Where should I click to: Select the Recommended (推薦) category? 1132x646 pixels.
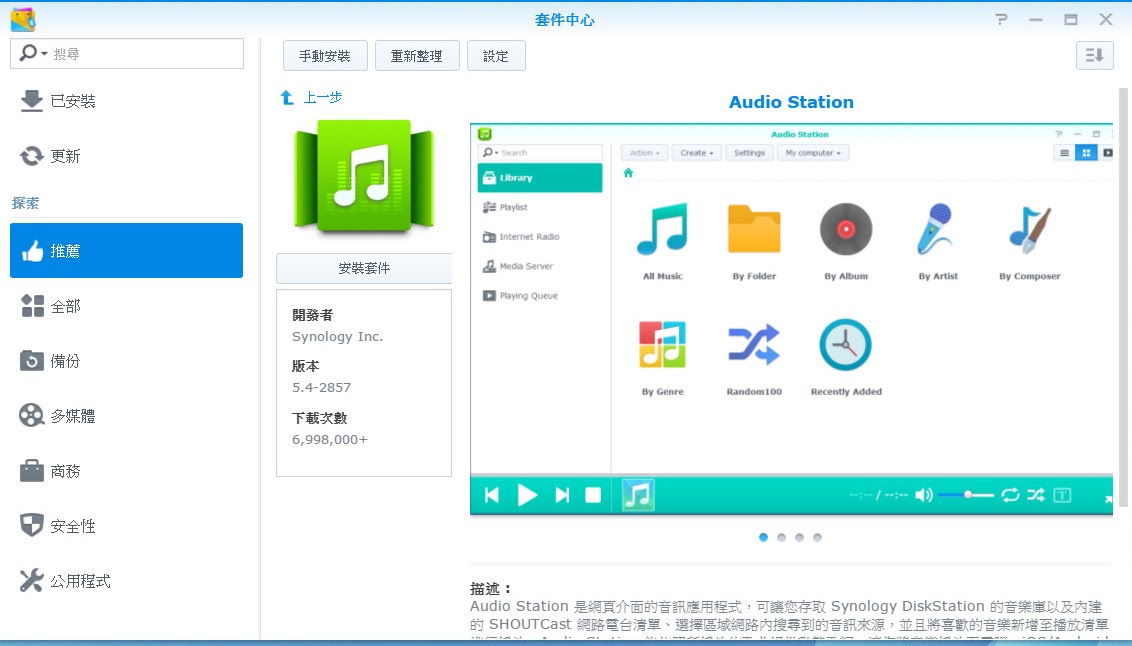[x=126, y=250]
